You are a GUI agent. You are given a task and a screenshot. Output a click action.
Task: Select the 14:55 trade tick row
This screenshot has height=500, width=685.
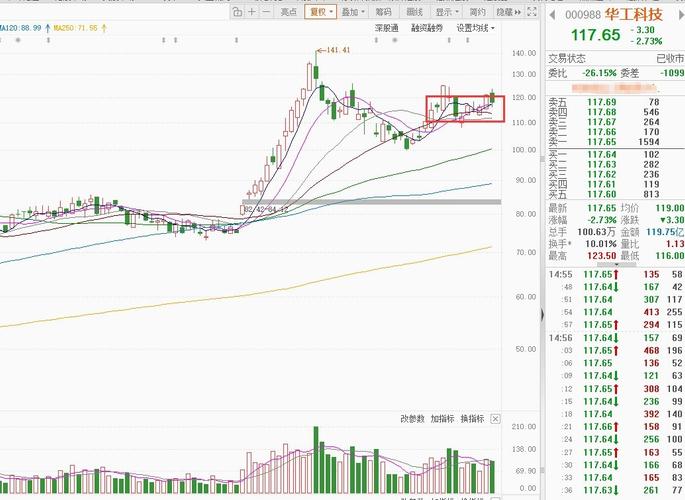615,275
